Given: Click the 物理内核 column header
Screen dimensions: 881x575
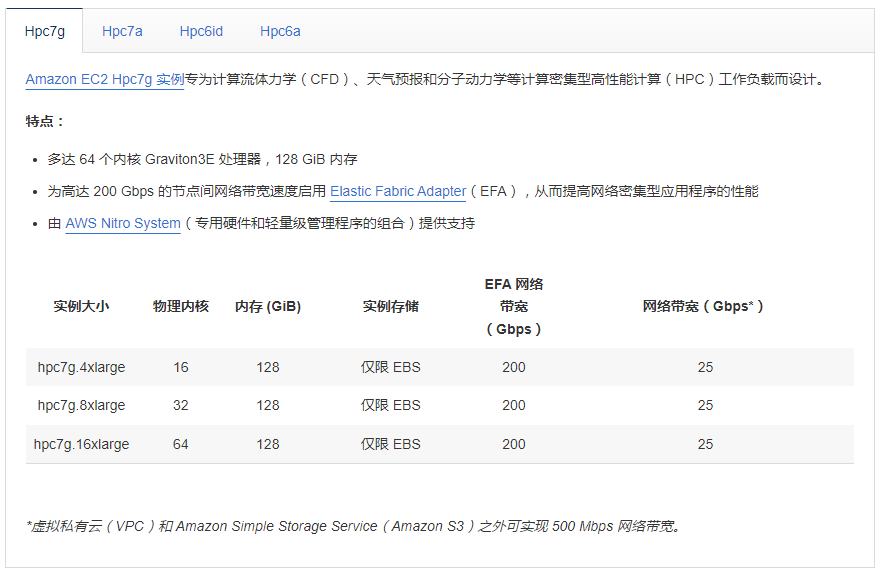Looking at the screenshot, I should point(181,306).
